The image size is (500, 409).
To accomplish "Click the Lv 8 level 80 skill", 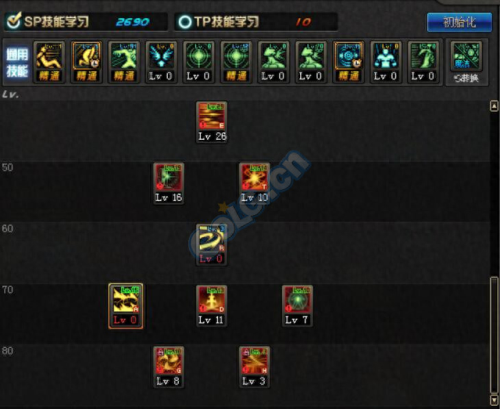I will pos(168,367).
